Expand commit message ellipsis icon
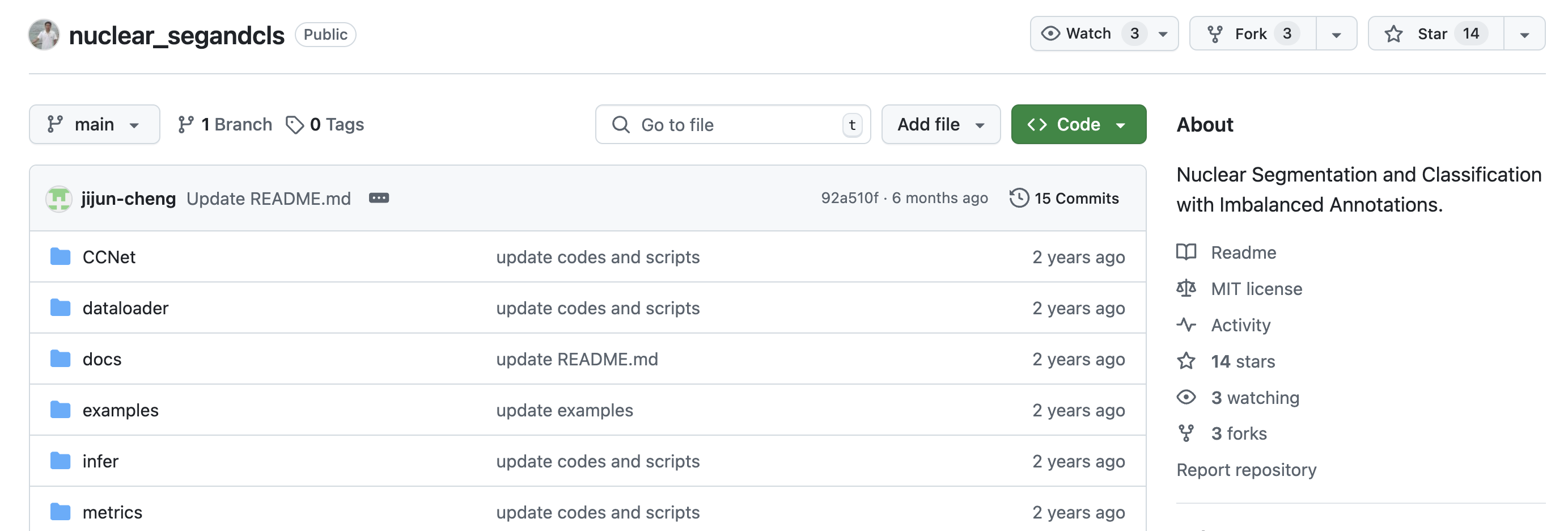 [x=379, y=199]
